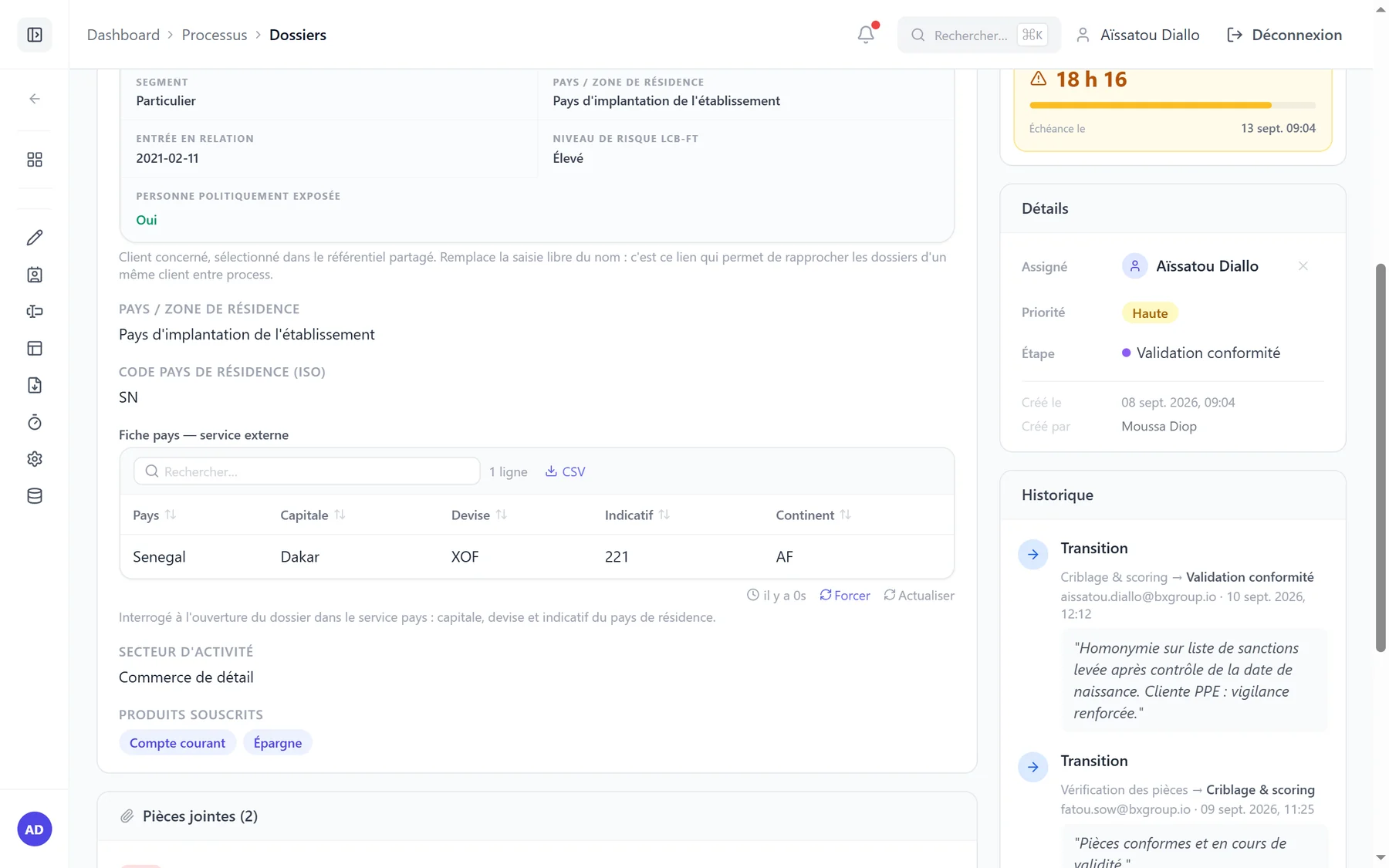Click the XOF currency cell
Viewport: 1389px width, 868px height.
tap(465, 556)
